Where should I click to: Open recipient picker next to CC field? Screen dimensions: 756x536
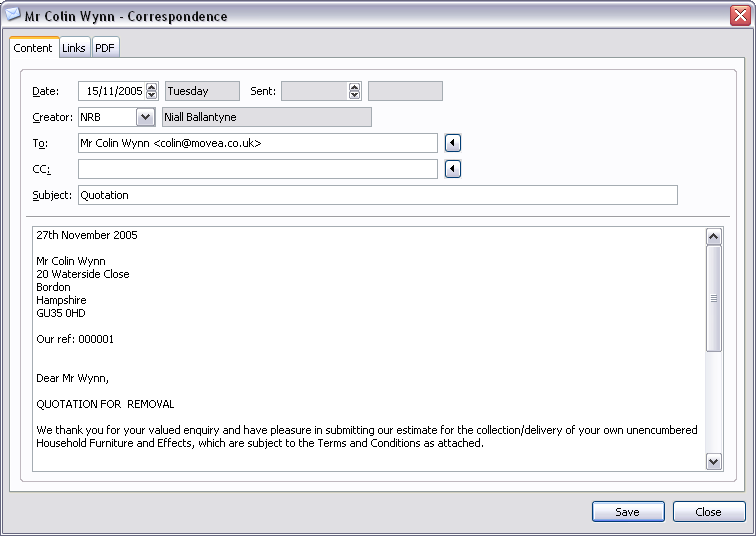(x=452, y=169)
